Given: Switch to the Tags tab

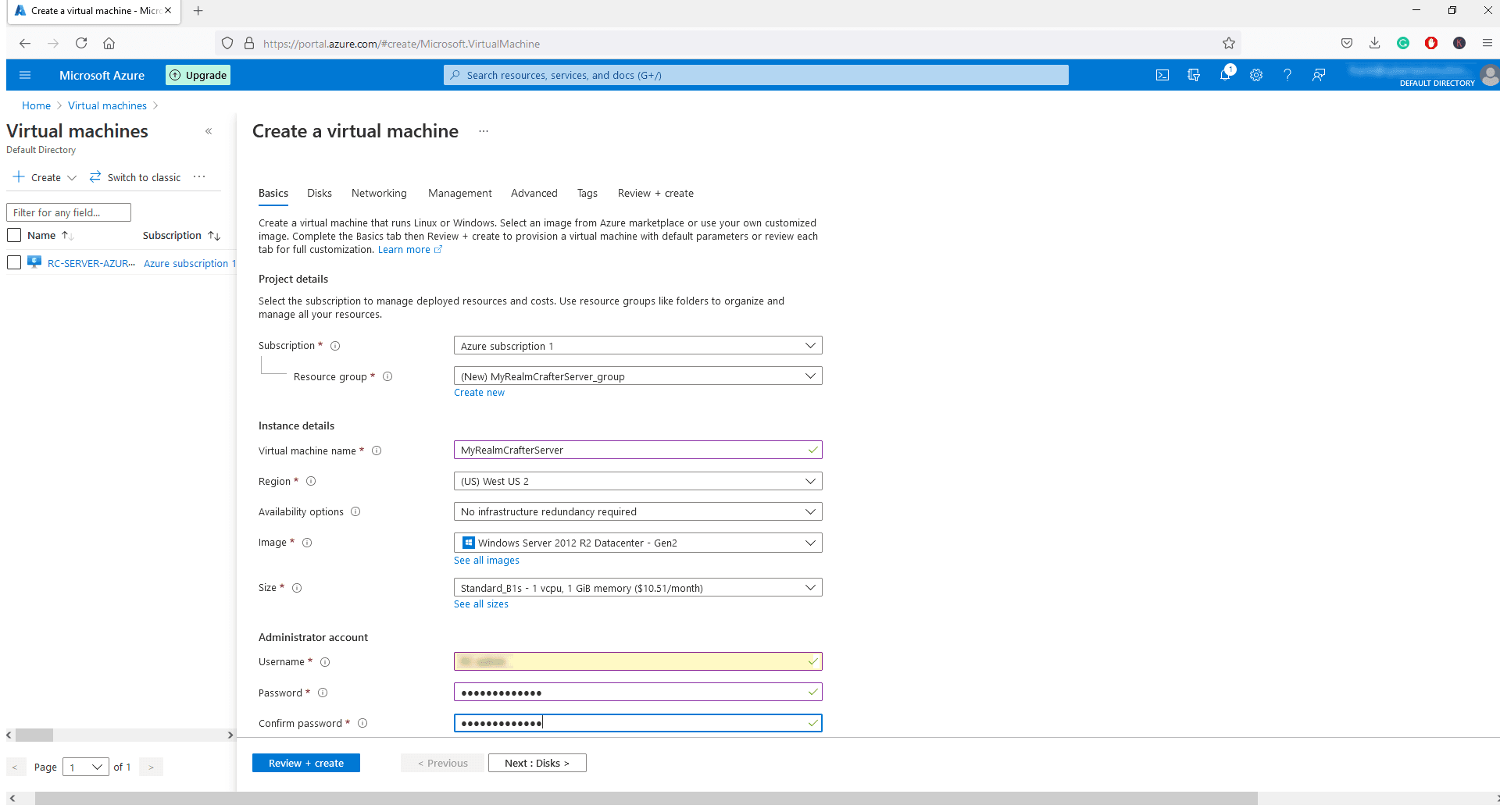Looking at the screenshot, I should pos(587,193).
